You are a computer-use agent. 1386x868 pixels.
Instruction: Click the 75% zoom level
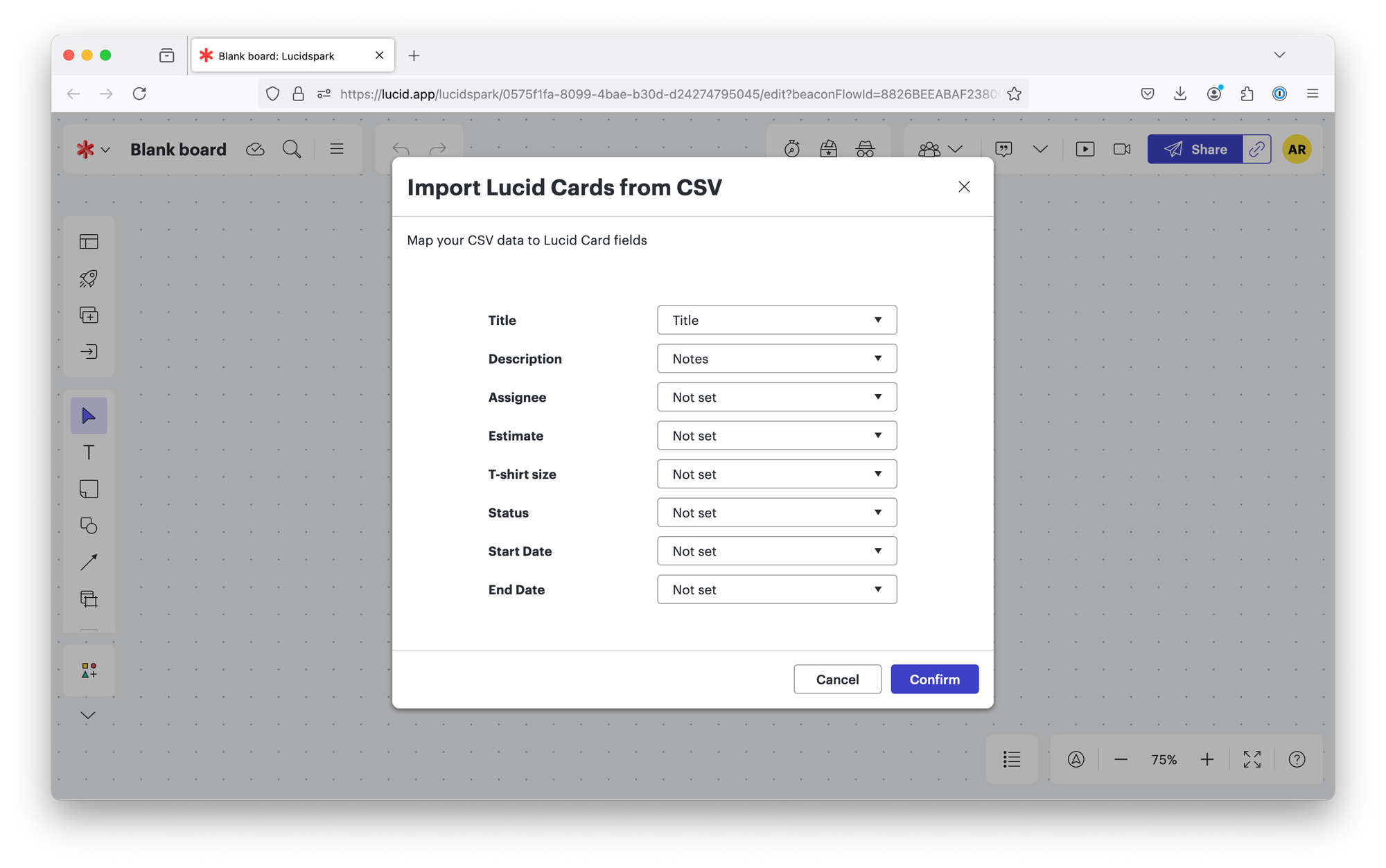click(x=1164, y=760)
